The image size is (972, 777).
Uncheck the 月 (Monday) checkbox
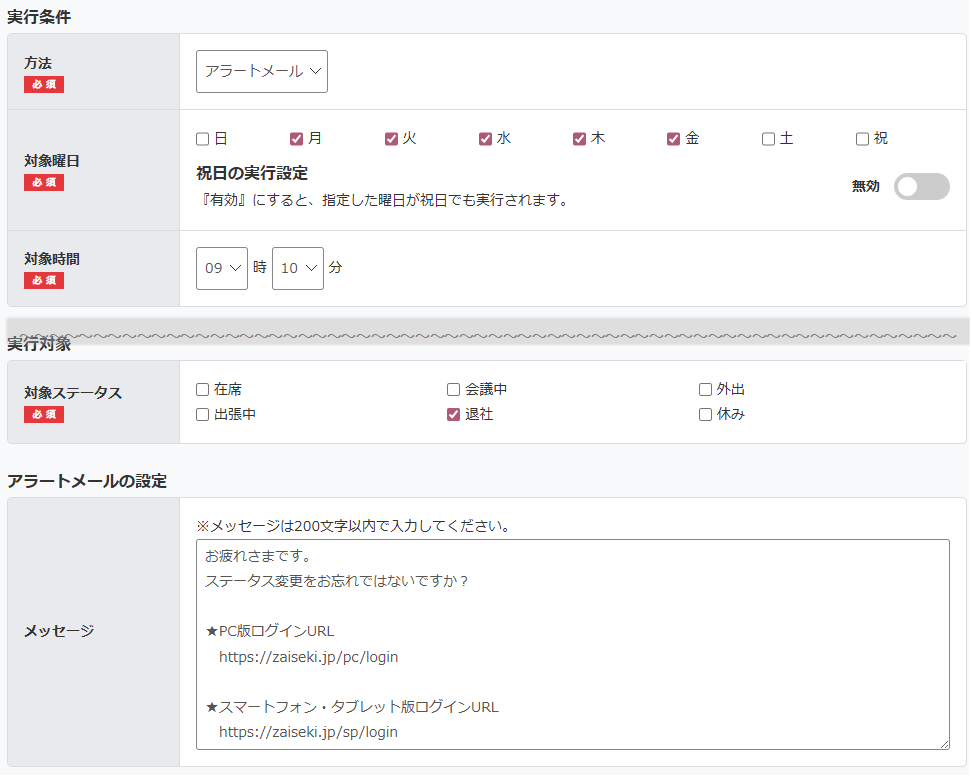pos(297,139)
